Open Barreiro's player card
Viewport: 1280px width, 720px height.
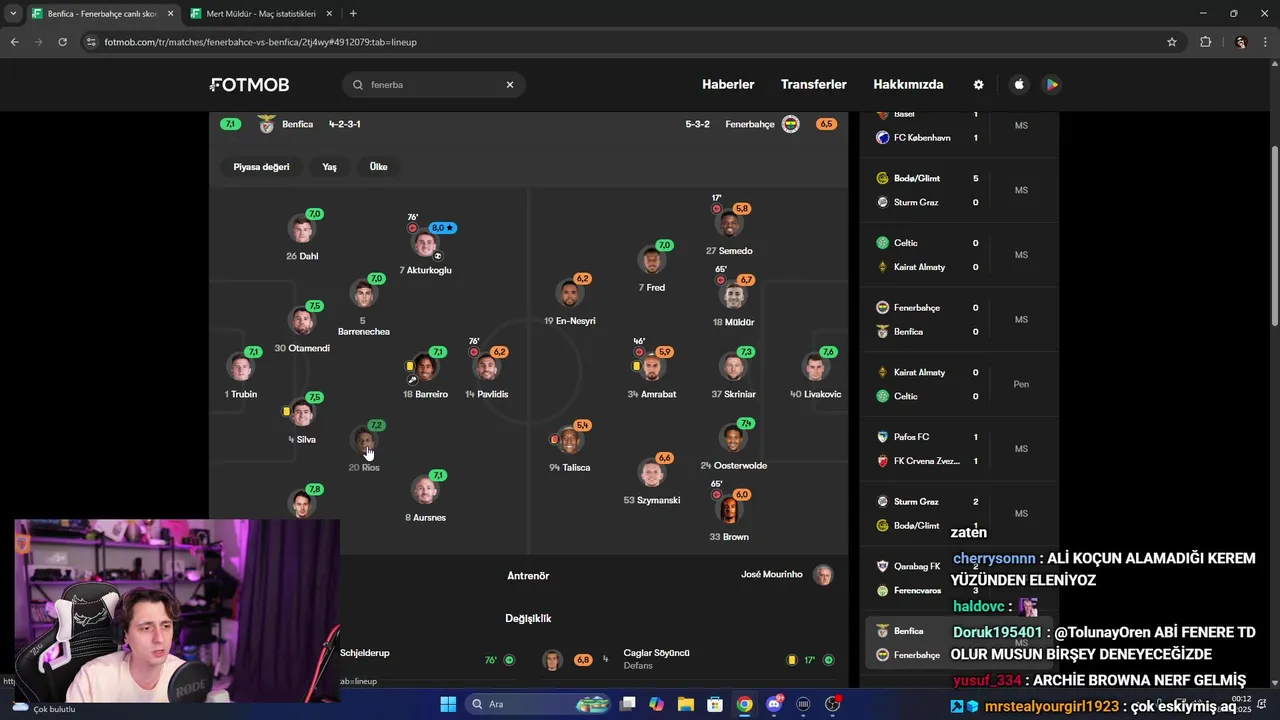[x=426, y=370]
